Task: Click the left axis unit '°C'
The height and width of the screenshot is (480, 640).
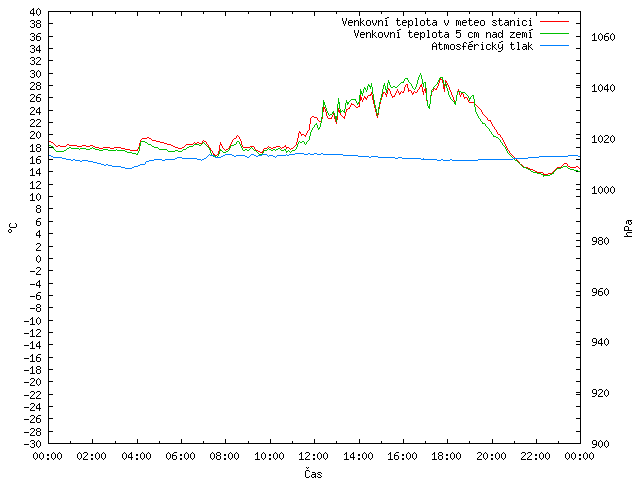Action: pos(13,228)
